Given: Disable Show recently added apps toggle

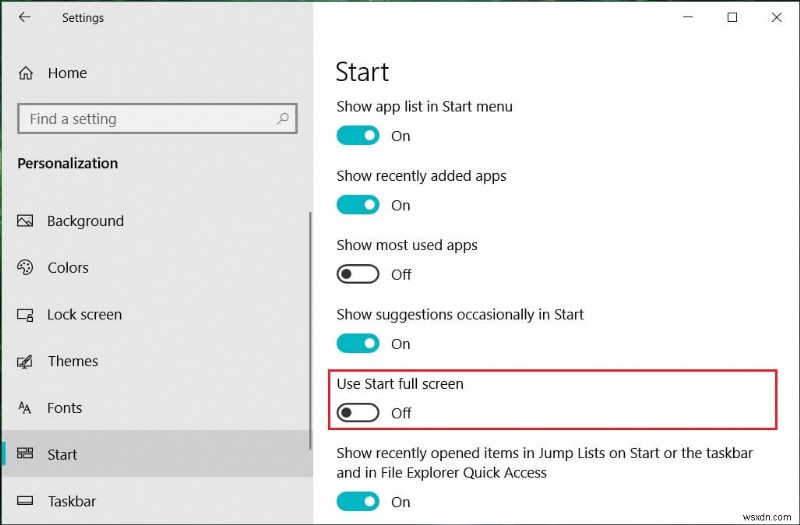Looking at the screenshot, I should (358, 205).
